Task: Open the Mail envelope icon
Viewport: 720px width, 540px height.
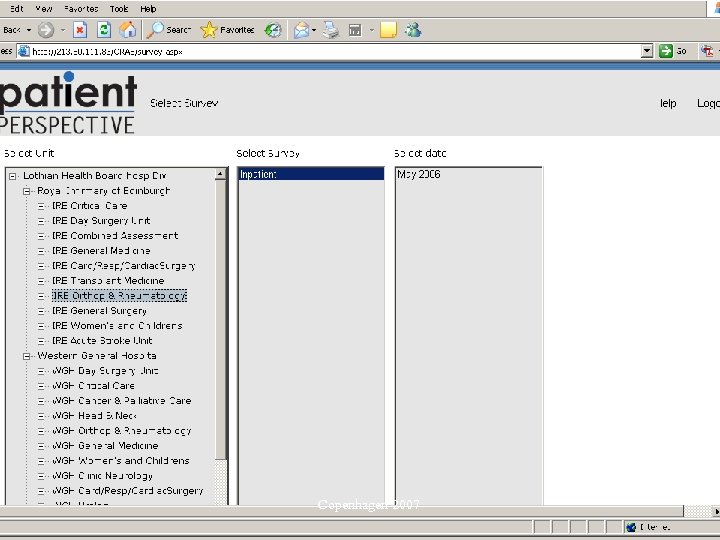Action: pyautogui.click(x=301, y=30)
